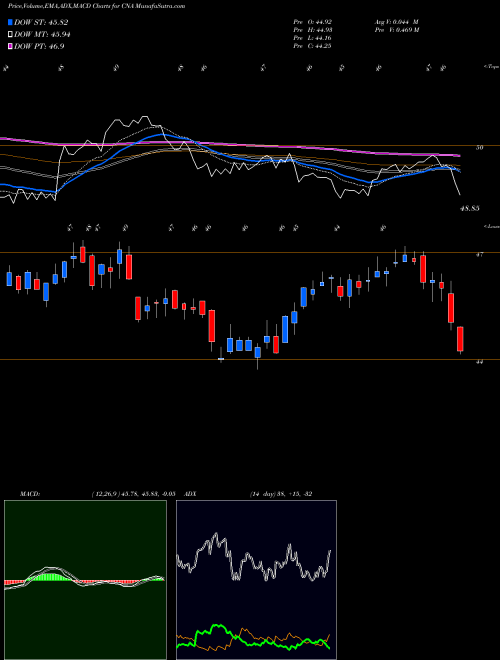
Task: Select the 'Pre O: 44.92' value
Action: point(312,22)
